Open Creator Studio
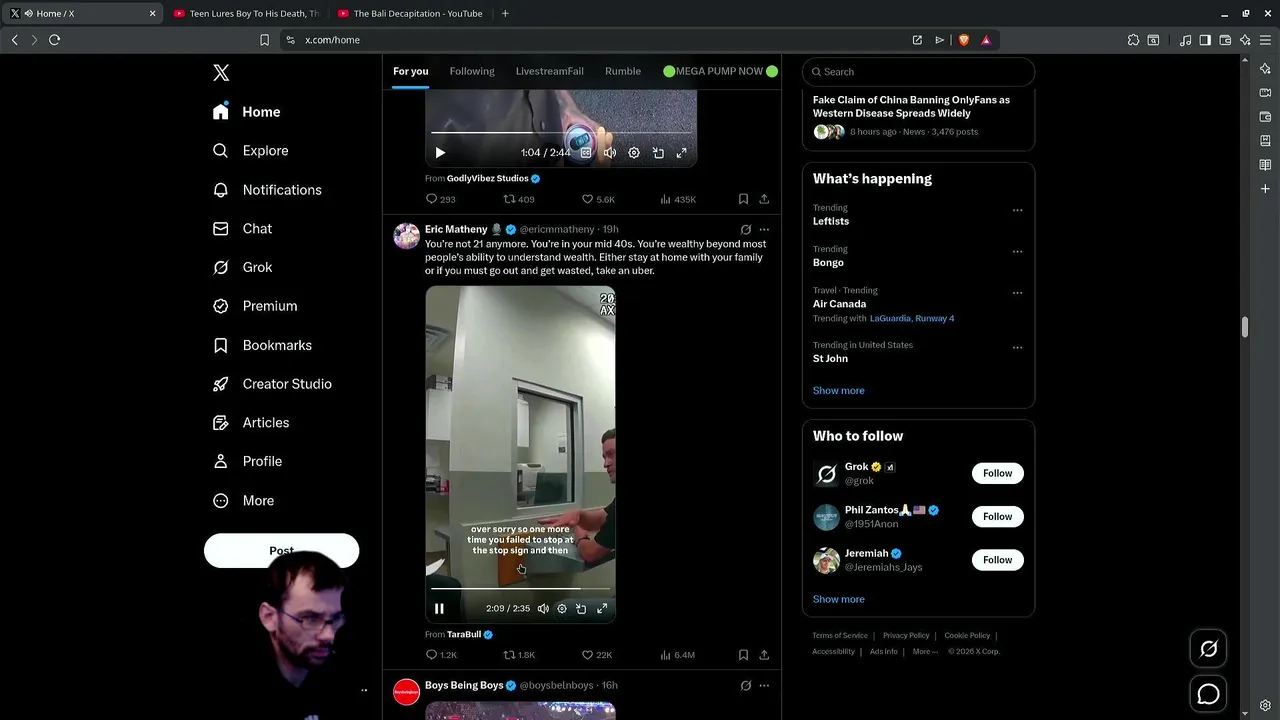 click(x=272, y=384)
